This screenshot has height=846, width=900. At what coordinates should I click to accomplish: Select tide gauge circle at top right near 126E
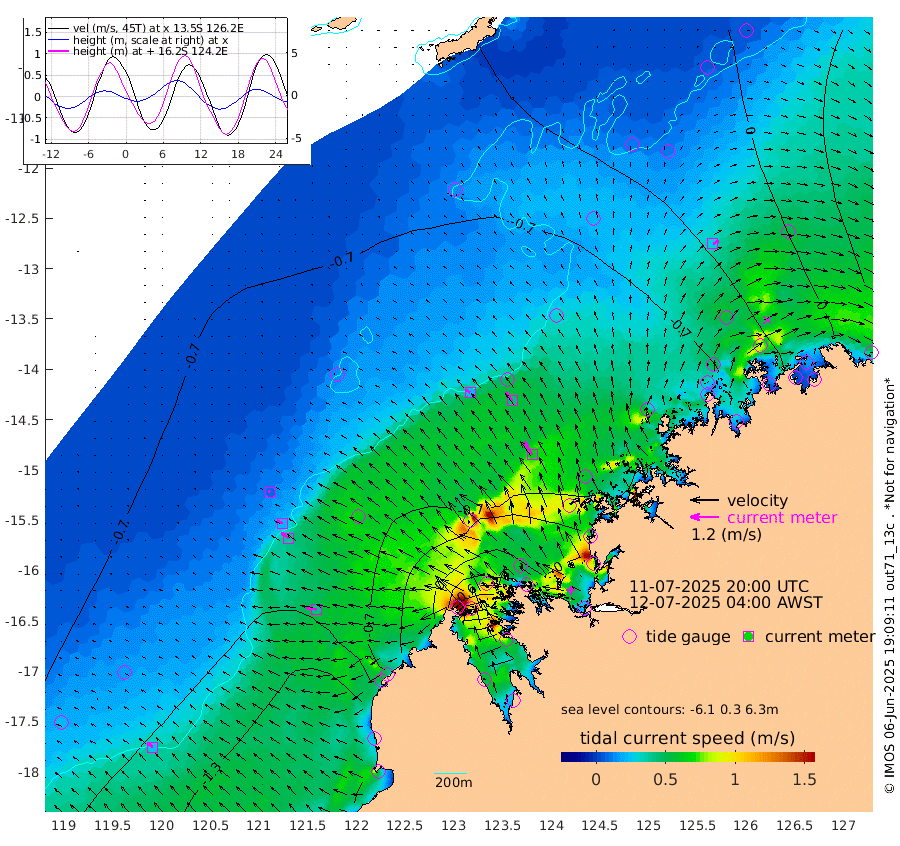click(746, 30)
